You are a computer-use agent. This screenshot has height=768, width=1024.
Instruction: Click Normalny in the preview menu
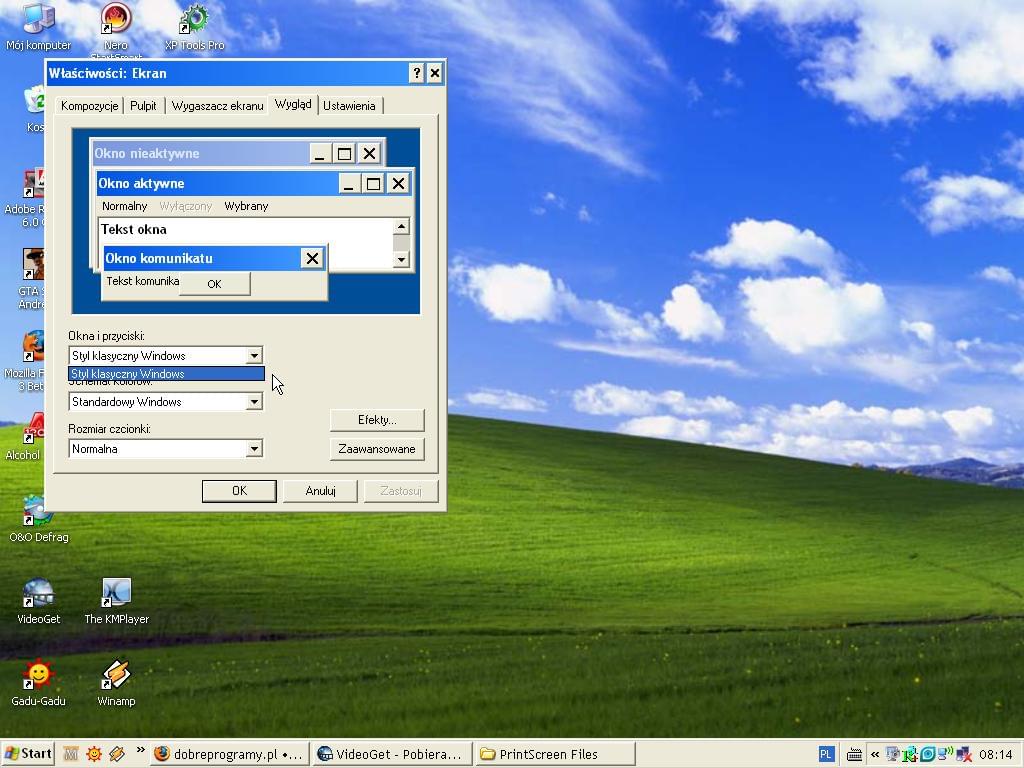125,206
